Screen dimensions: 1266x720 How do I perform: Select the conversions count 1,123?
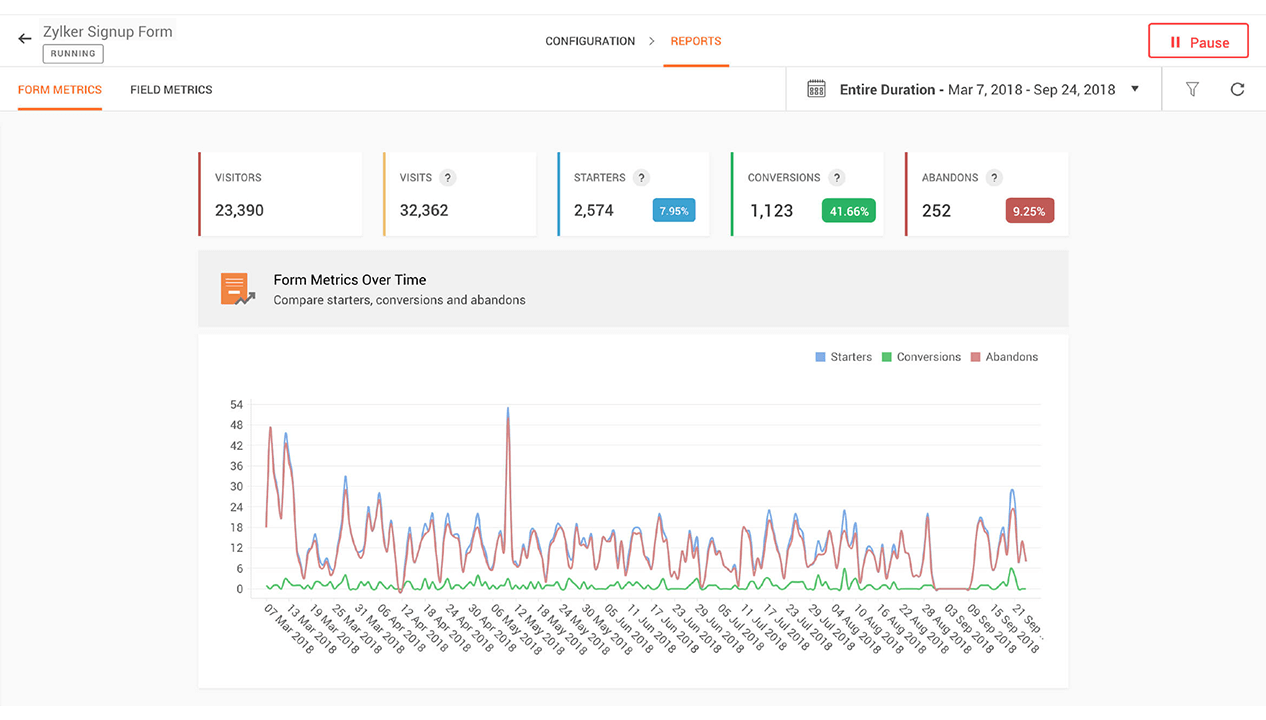[771, 211]
